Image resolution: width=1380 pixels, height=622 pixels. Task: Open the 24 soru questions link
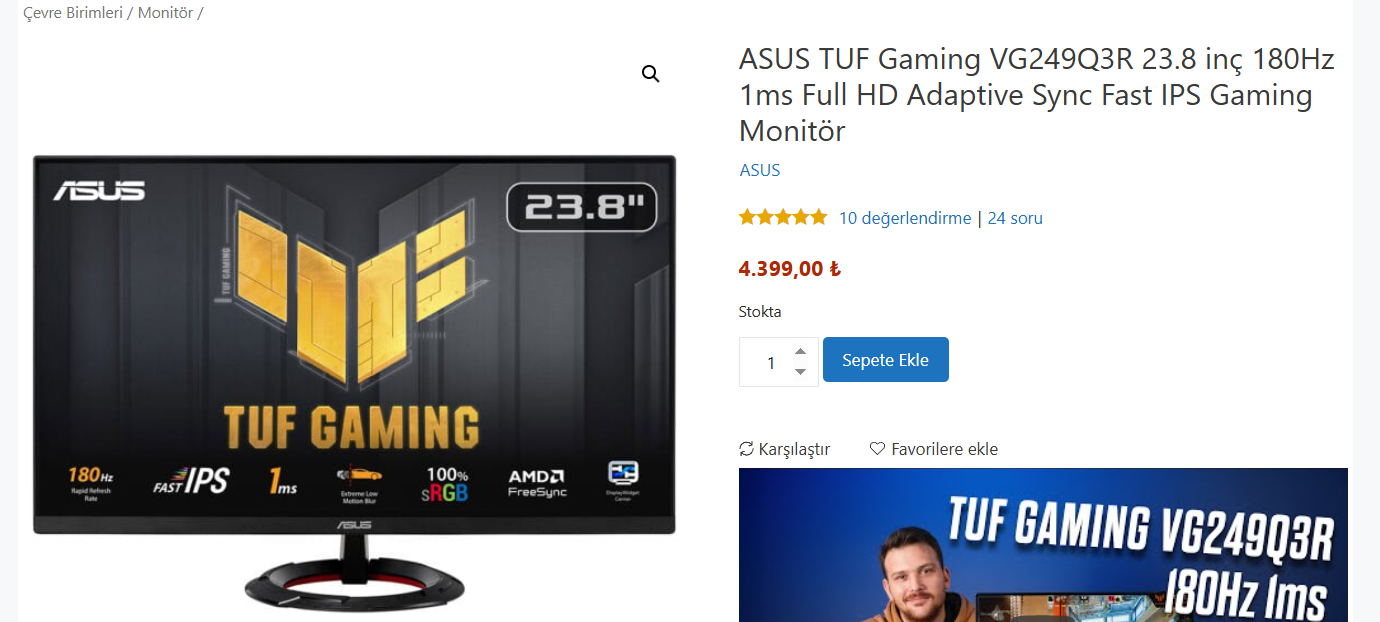1015,218
